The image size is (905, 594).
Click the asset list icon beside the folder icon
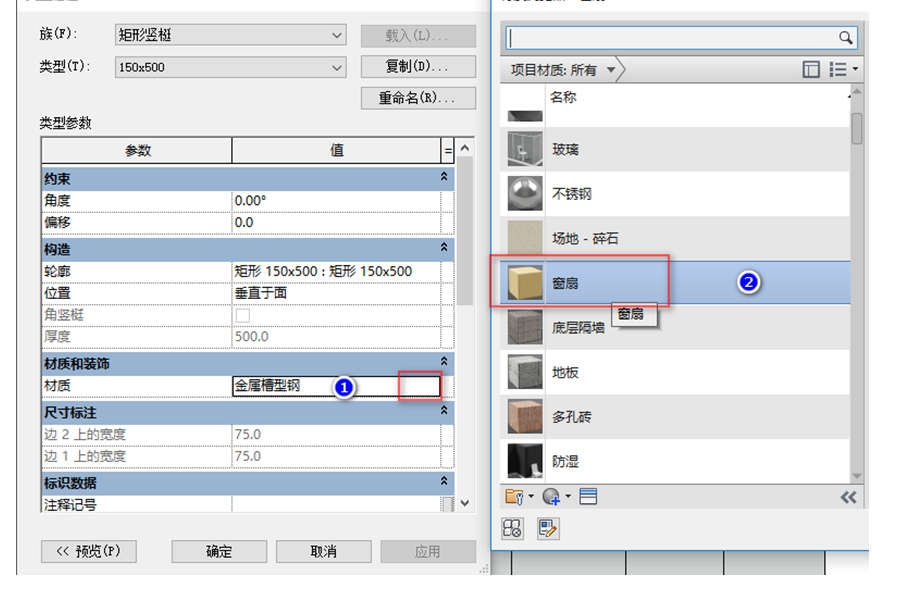[589, 497]
